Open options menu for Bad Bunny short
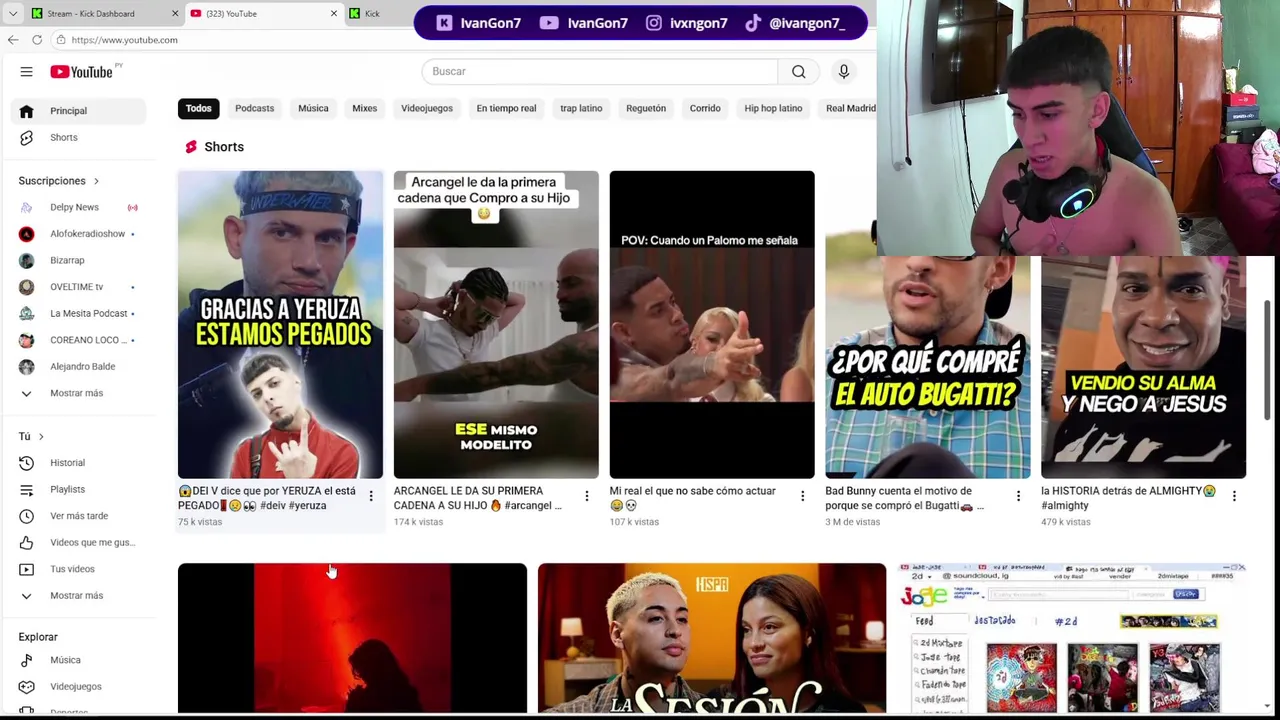The width and height of the screenshot is (1280, 720). pyautogui.click(x=1018, y=496)
